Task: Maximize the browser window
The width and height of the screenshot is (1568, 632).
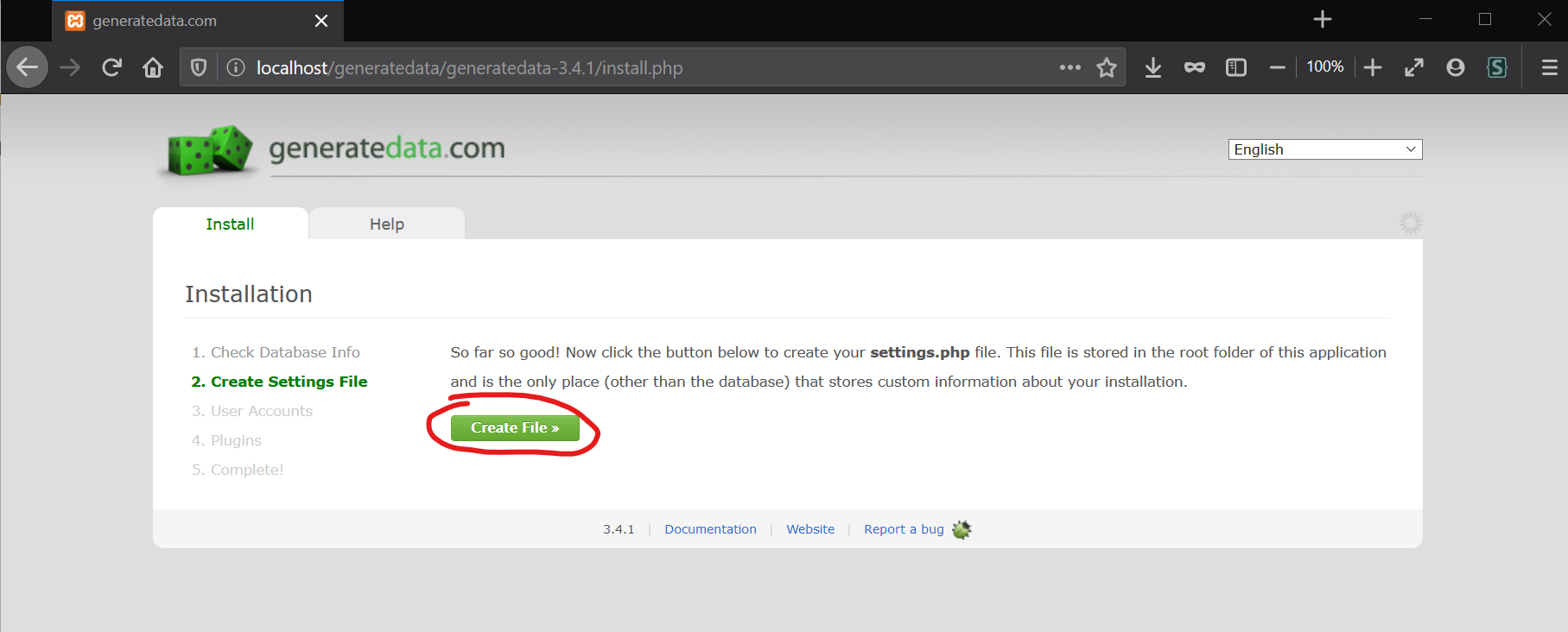Action: click(1485, 19)
